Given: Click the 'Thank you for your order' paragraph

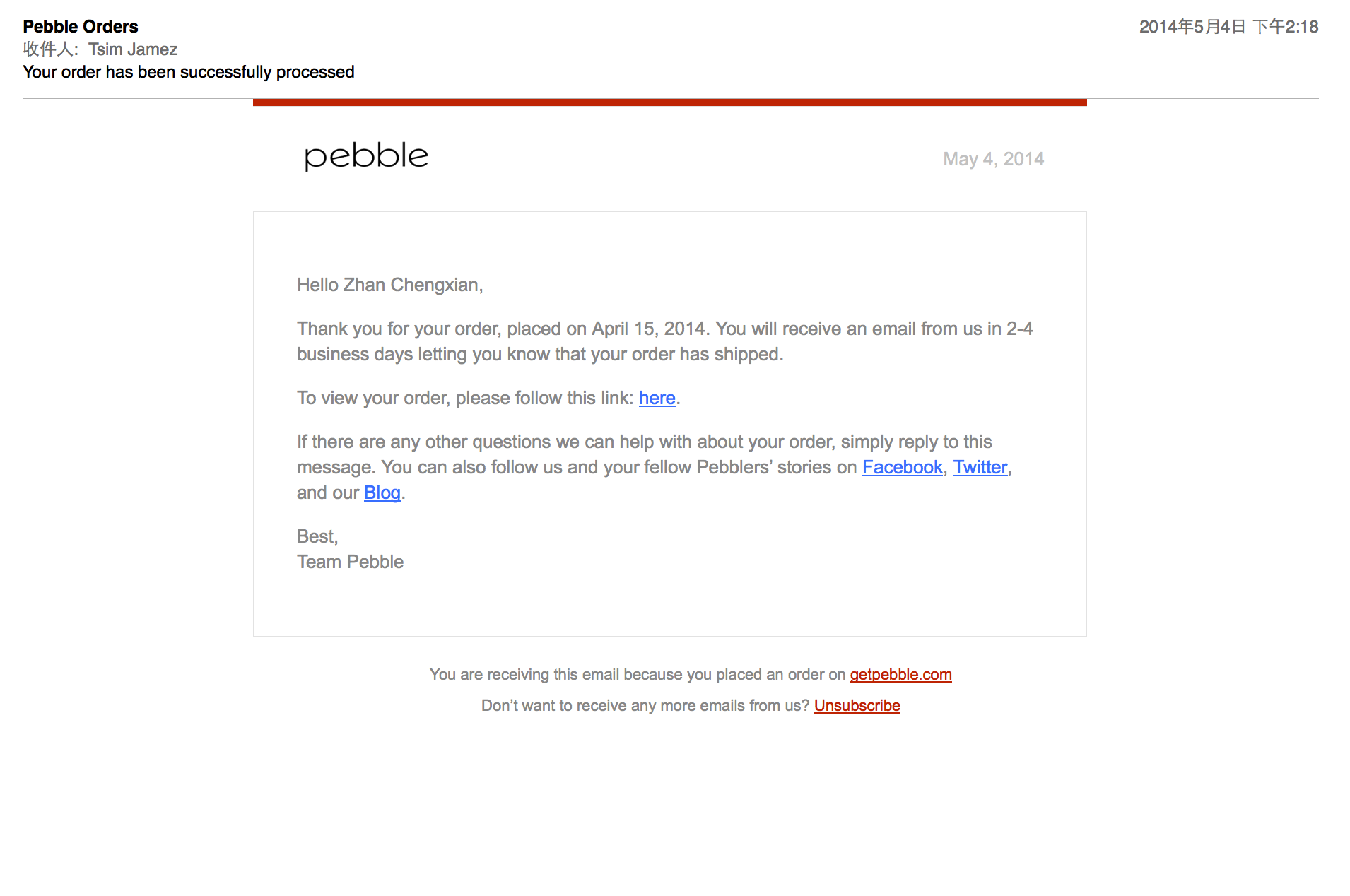Looking at the screenshot, I should click(664, 341).
